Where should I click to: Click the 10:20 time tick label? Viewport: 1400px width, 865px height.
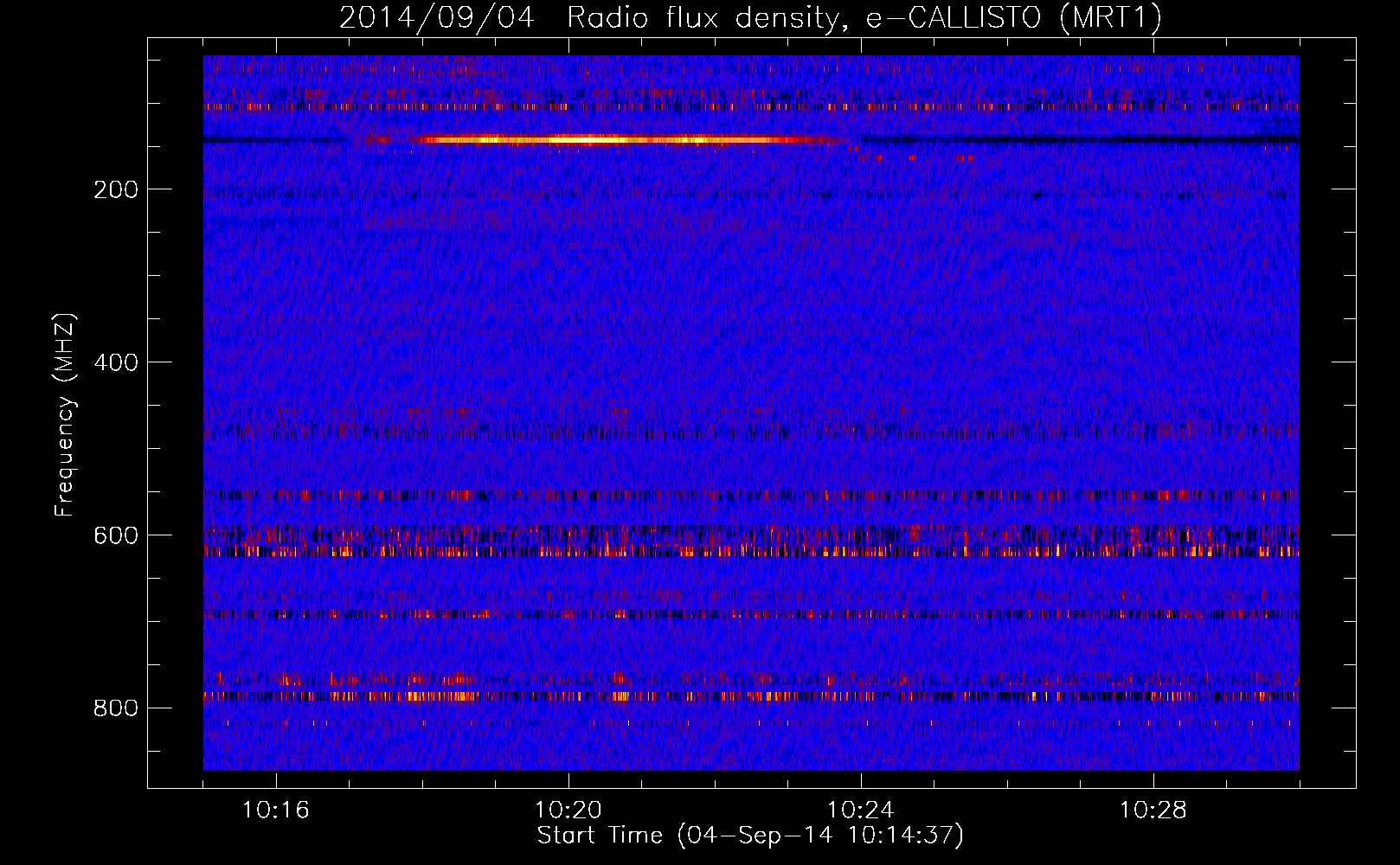568,811
